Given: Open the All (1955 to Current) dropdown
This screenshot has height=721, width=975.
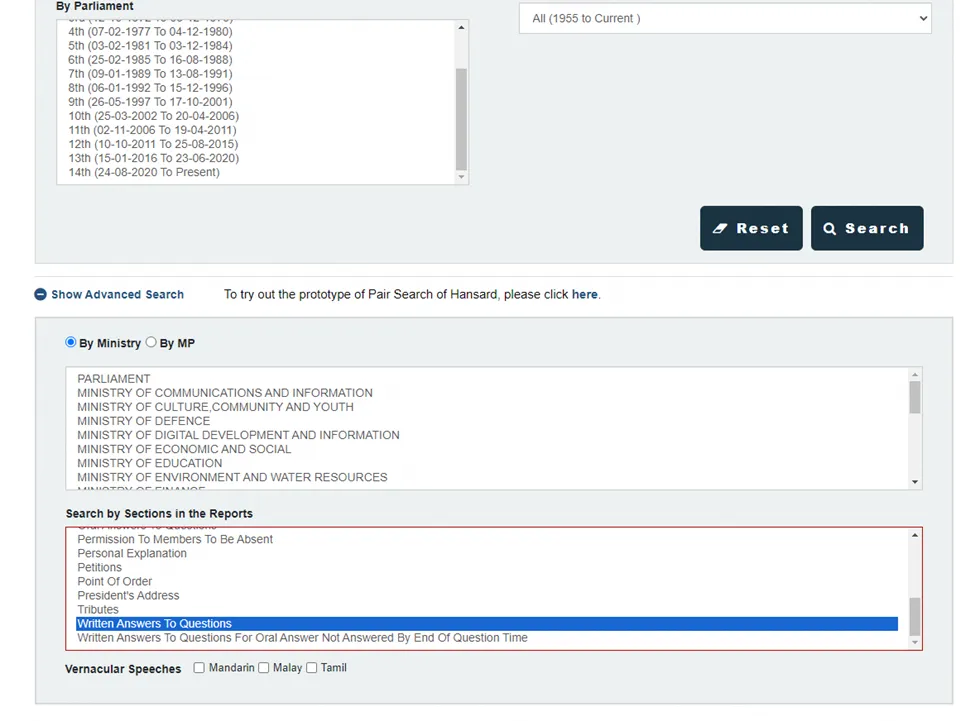Looking at the screenshot, I should point(724,18).
